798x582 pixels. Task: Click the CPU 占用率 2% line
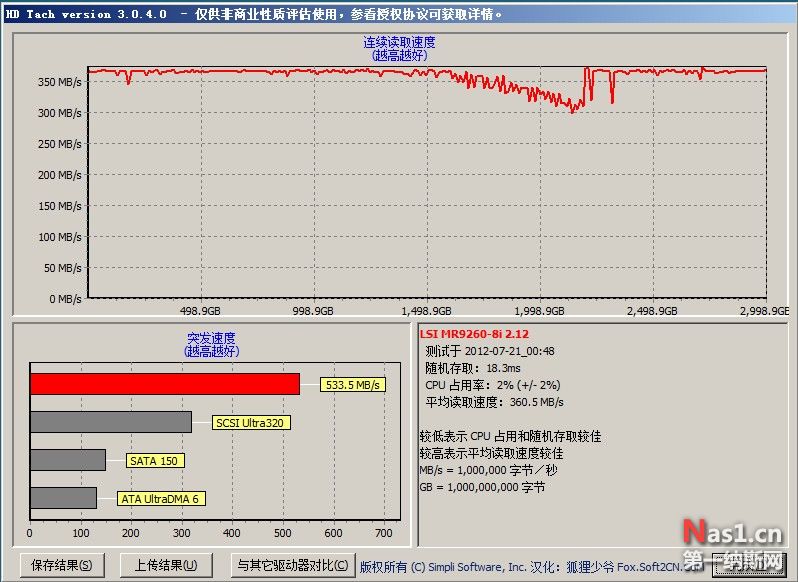click(493, 385)
